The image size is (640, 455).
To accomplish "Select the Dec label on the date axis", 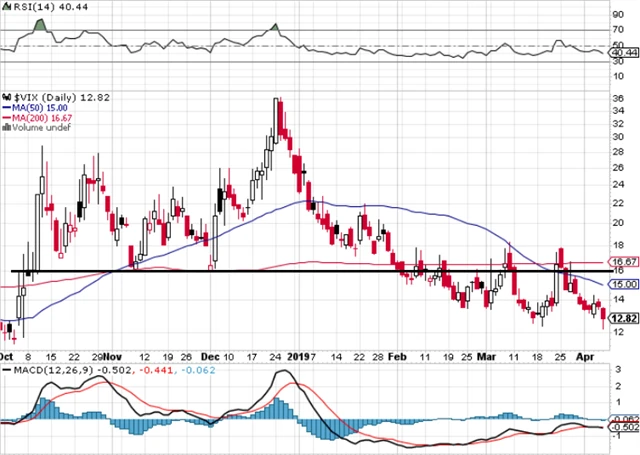I will (212, 354).
